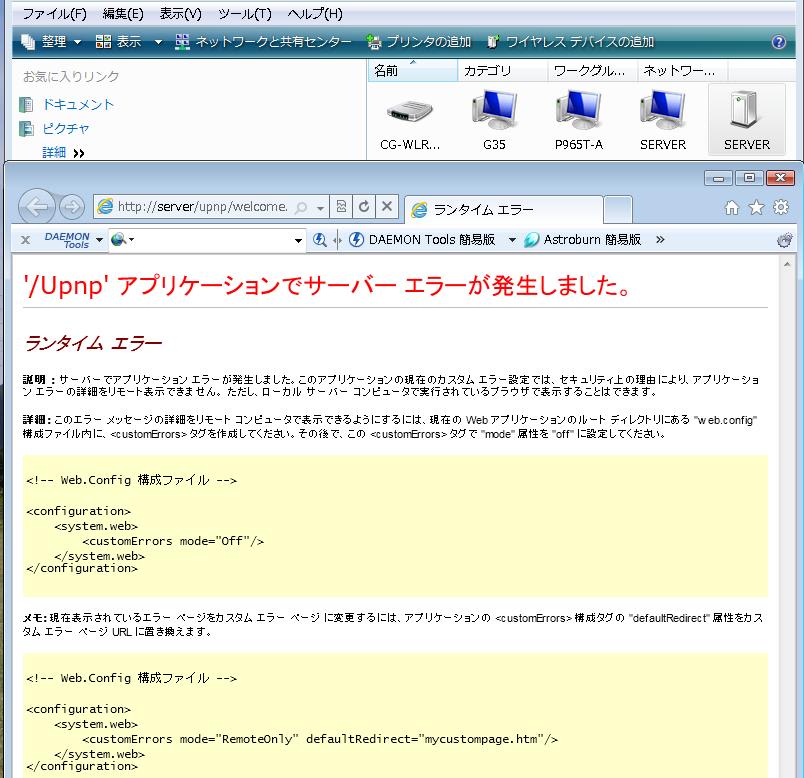Click the Astroburn 簡易版 toolbar button
Image resolution: width=804 pixels, height=778 pixels.
tap(582, 240)
